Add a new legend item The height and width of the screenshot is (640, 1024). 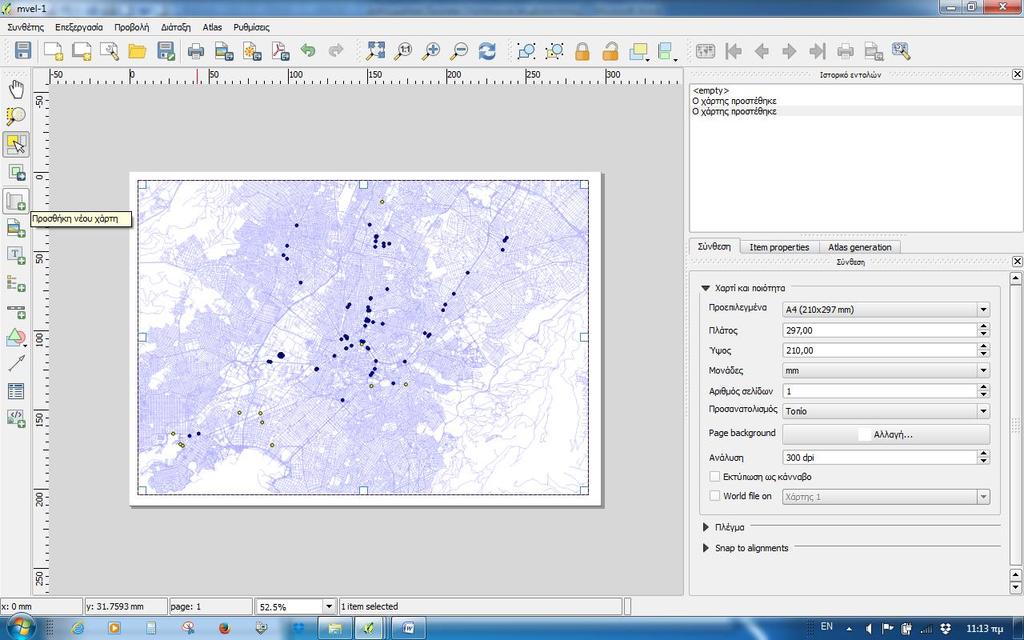(x=16, y=283)
